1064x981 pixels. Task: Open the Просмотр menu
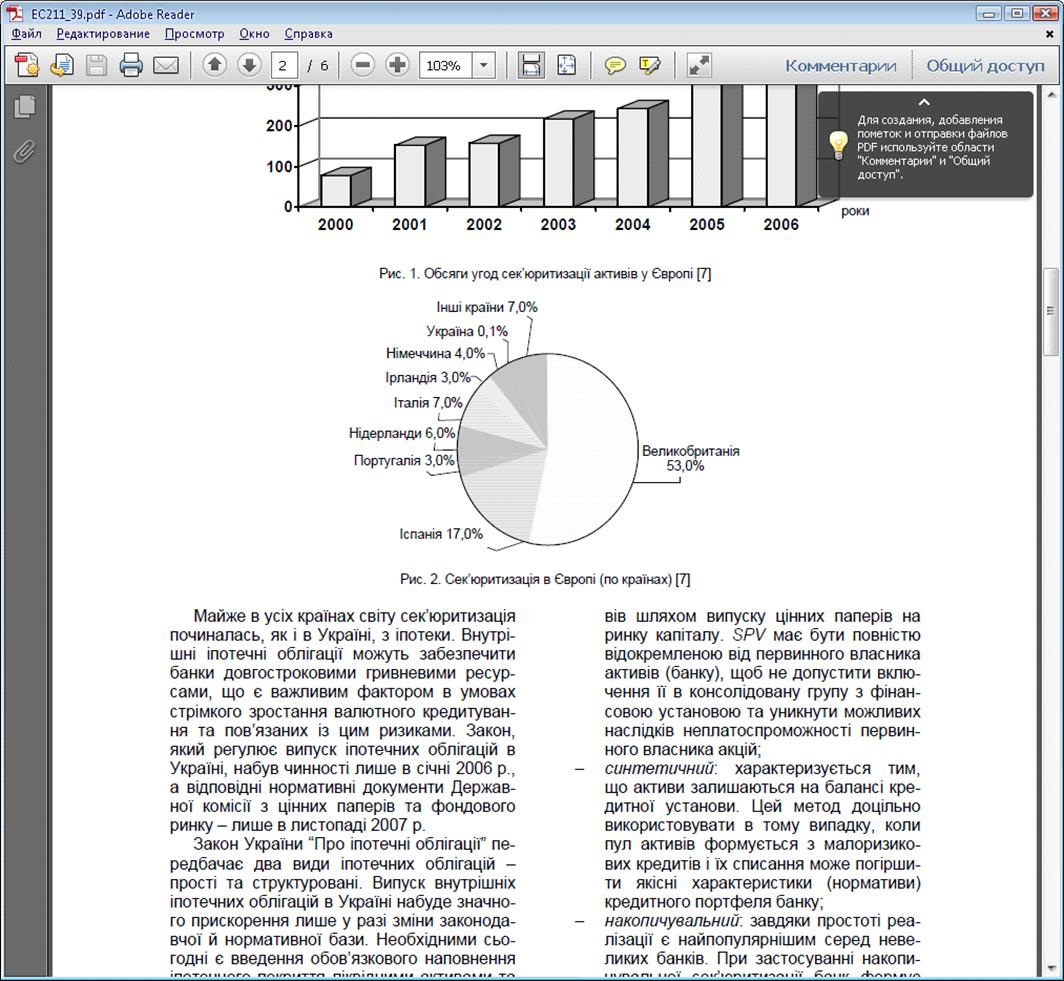(x=195, y=33)
